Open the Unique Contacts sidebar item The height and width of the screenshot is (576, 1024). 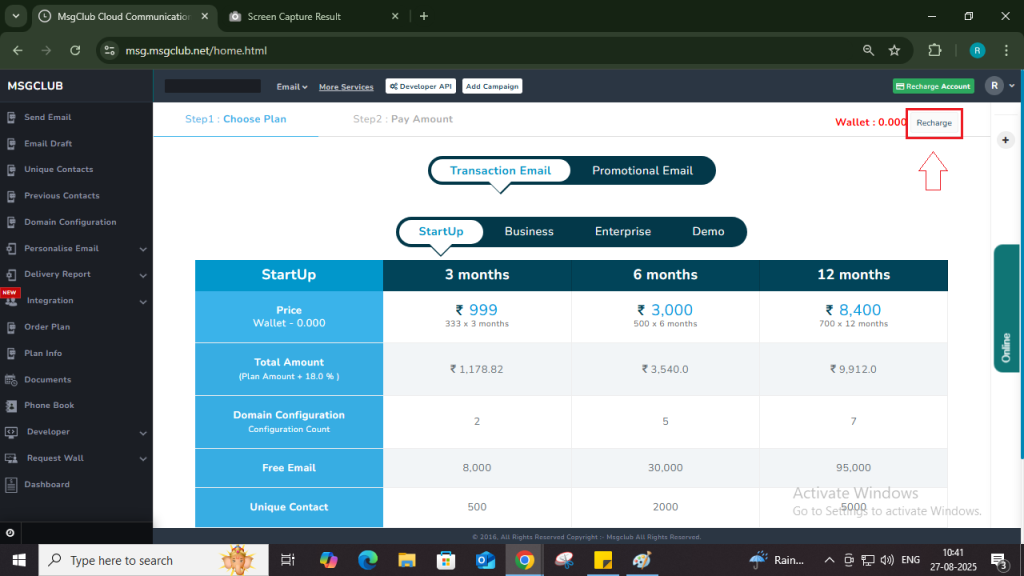(58, 169)
